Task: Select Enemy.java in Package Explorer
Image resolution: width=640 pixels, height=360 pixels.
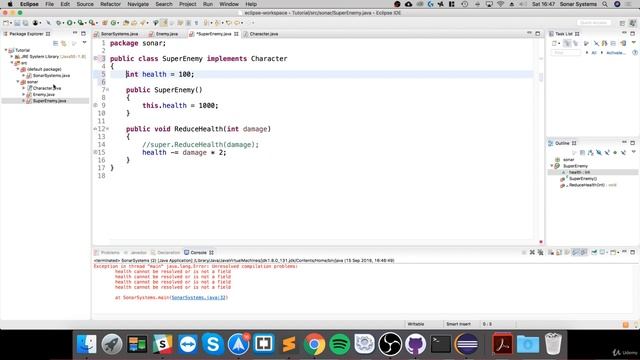Action: [x=44, y=94]
